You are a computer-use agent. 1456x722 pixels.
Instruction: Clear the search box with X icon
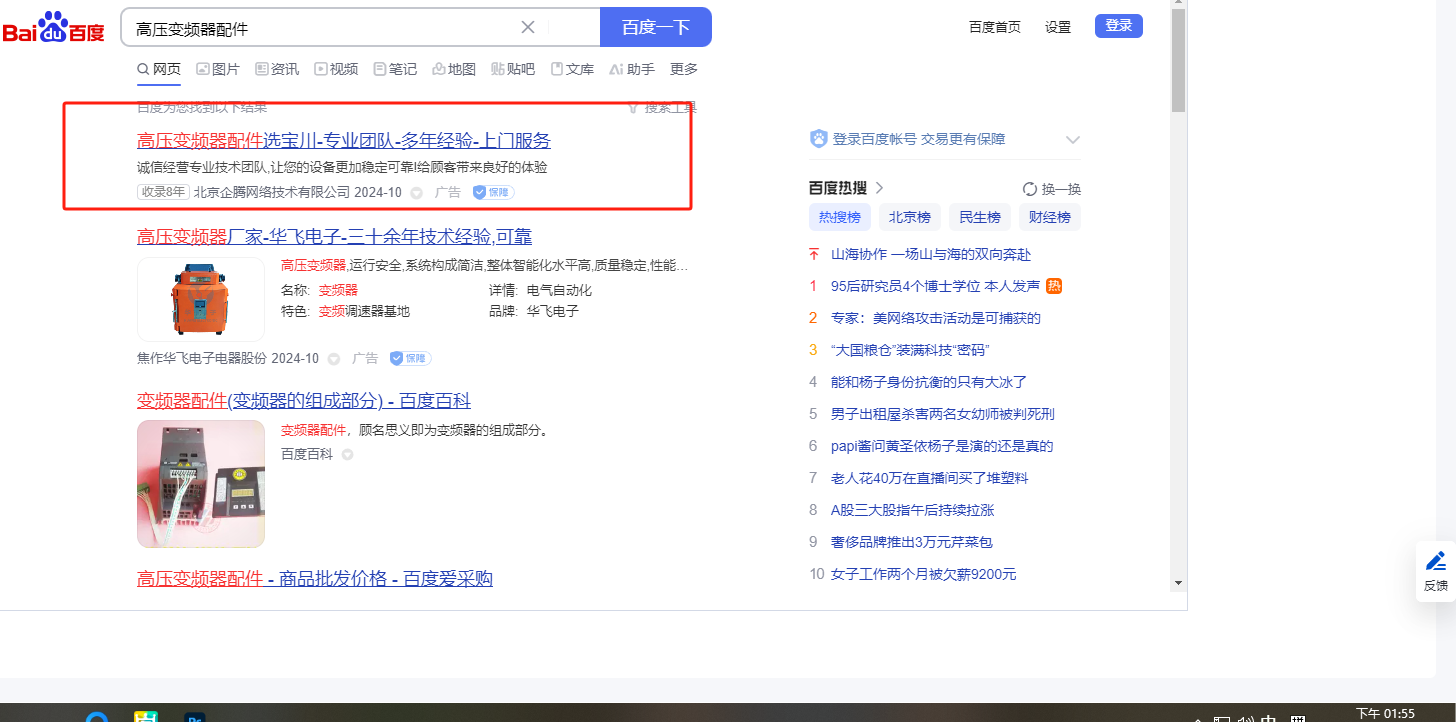[x=528, y=27]
